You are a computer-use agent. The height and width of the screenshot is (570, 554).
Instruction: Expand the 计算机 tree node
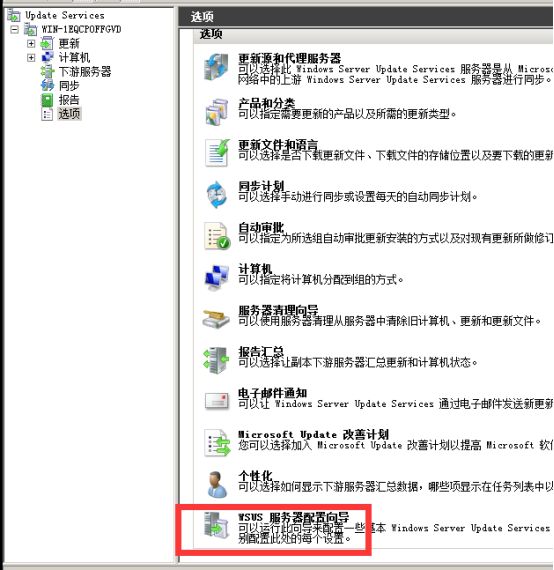click(31, 57)
